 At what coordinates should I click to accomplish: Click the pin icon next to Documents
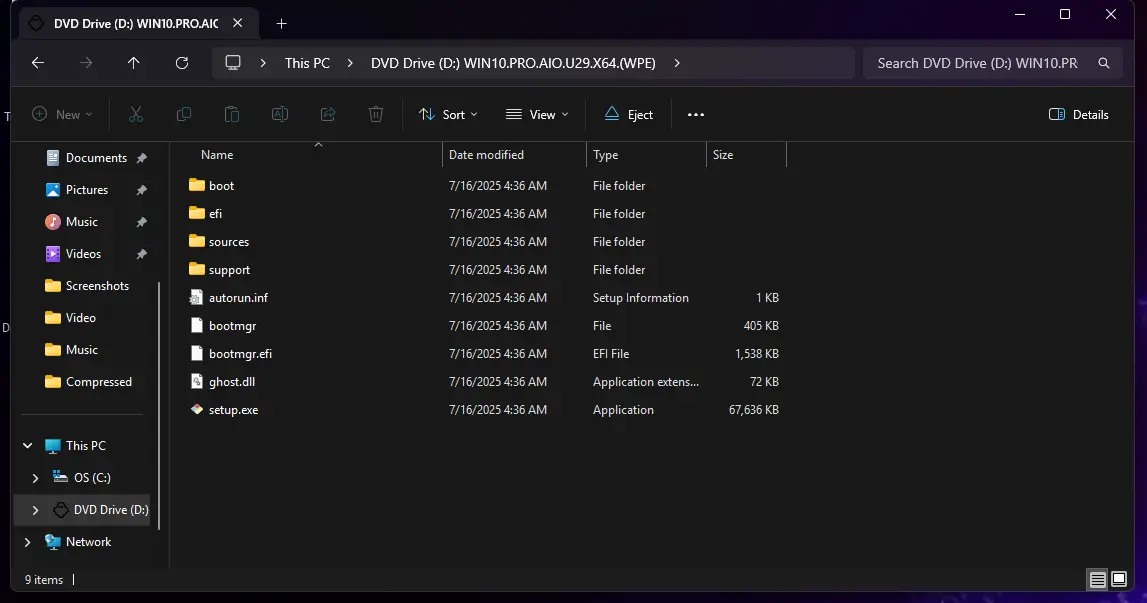click(x=142, y=158)
